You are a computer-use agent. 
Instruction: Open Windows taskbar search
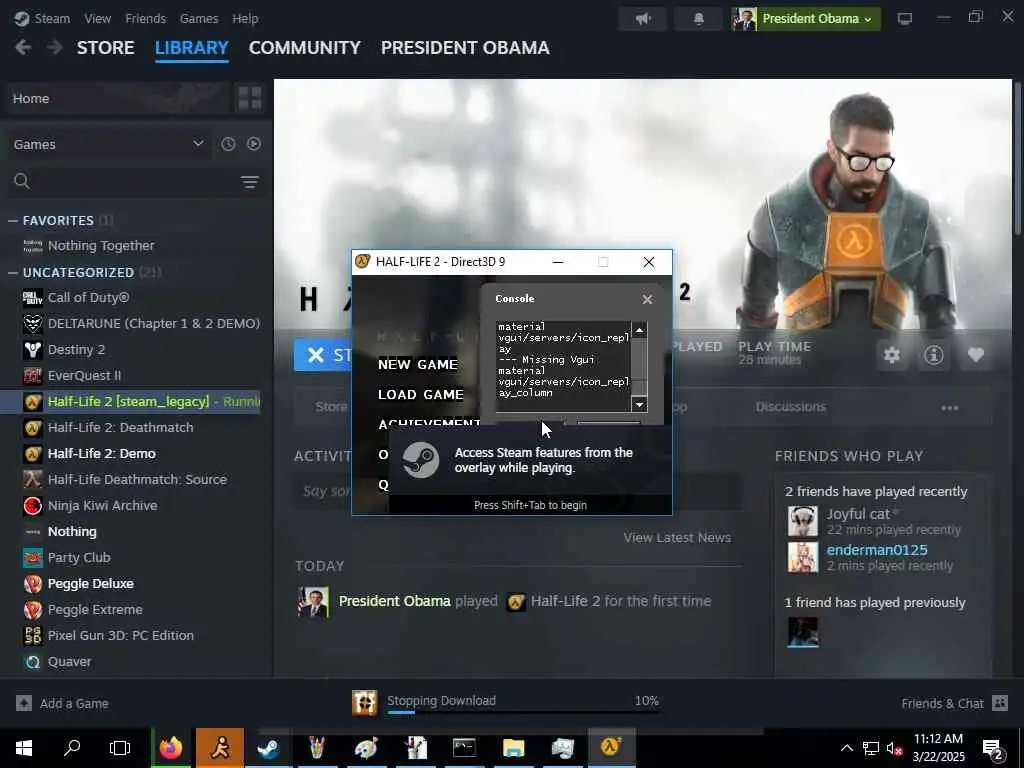pyautogui.click(x=72, y=748)
